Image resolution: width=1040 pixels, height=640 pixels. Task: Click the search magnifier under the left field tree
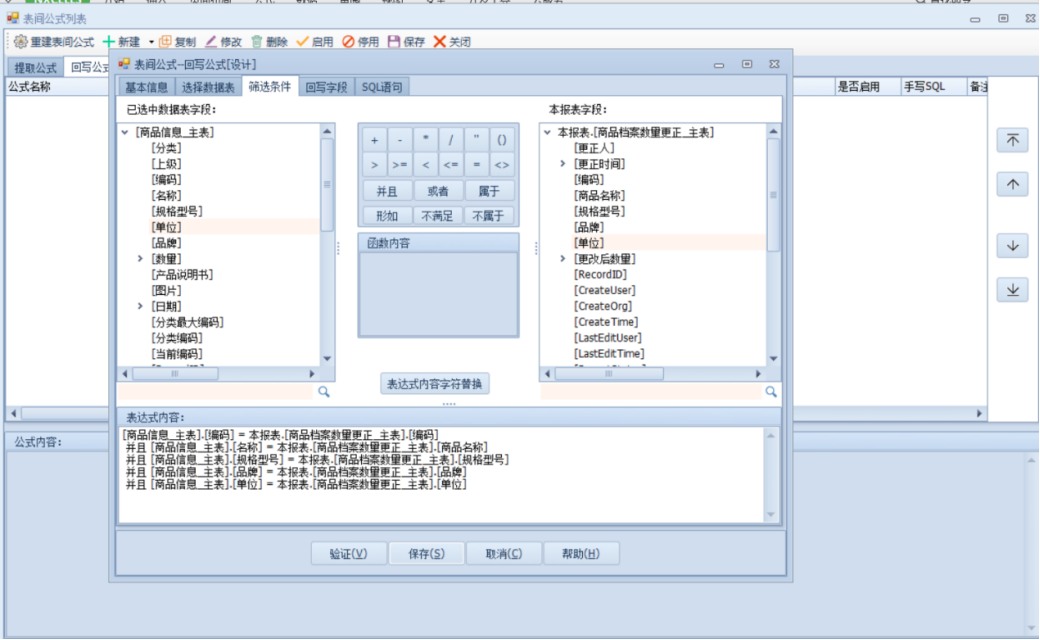[x=324, y=392]
